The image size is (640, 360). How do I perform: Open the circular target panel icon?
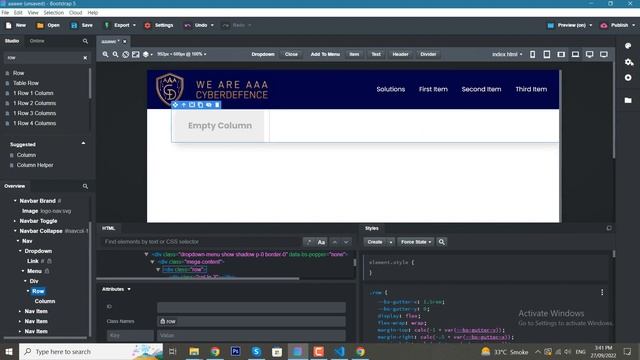pos(628,78)
